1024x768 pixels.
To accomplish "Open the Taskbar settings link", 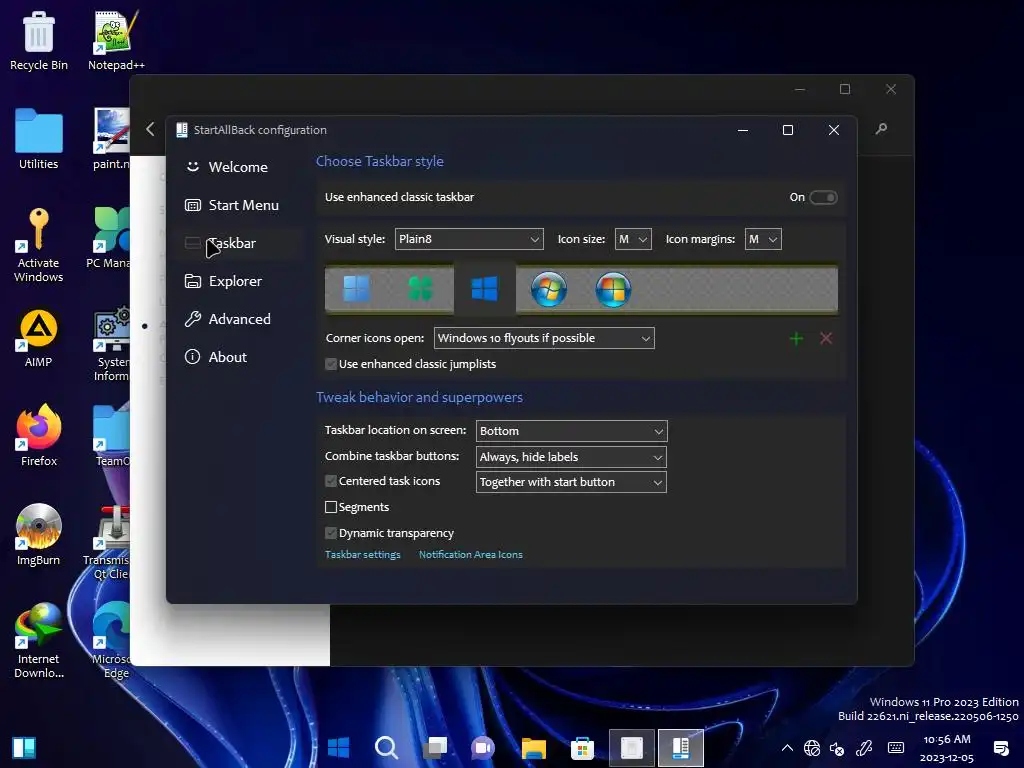I will tap(363, 554).
